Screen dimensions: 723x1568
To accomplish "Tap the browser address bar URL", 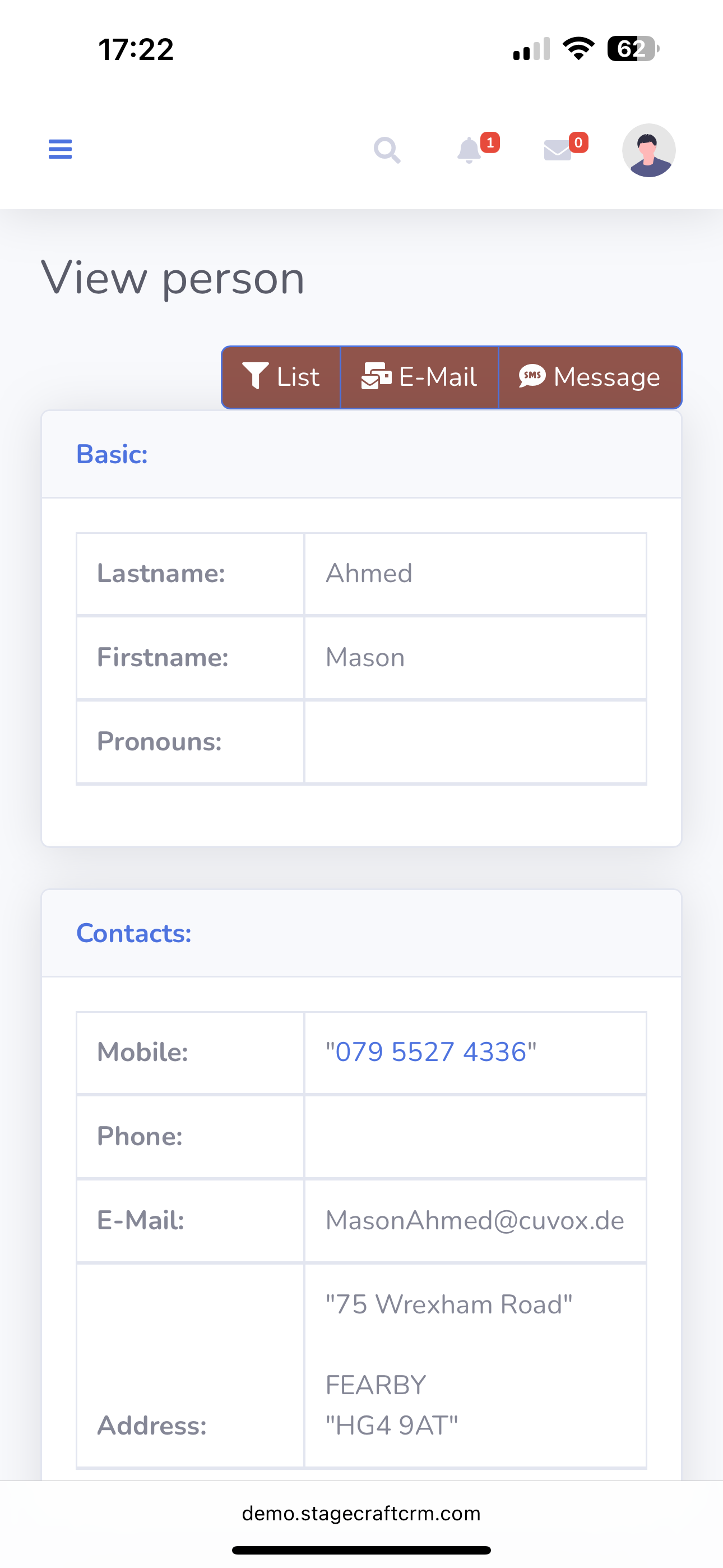I will point(361,1513).
